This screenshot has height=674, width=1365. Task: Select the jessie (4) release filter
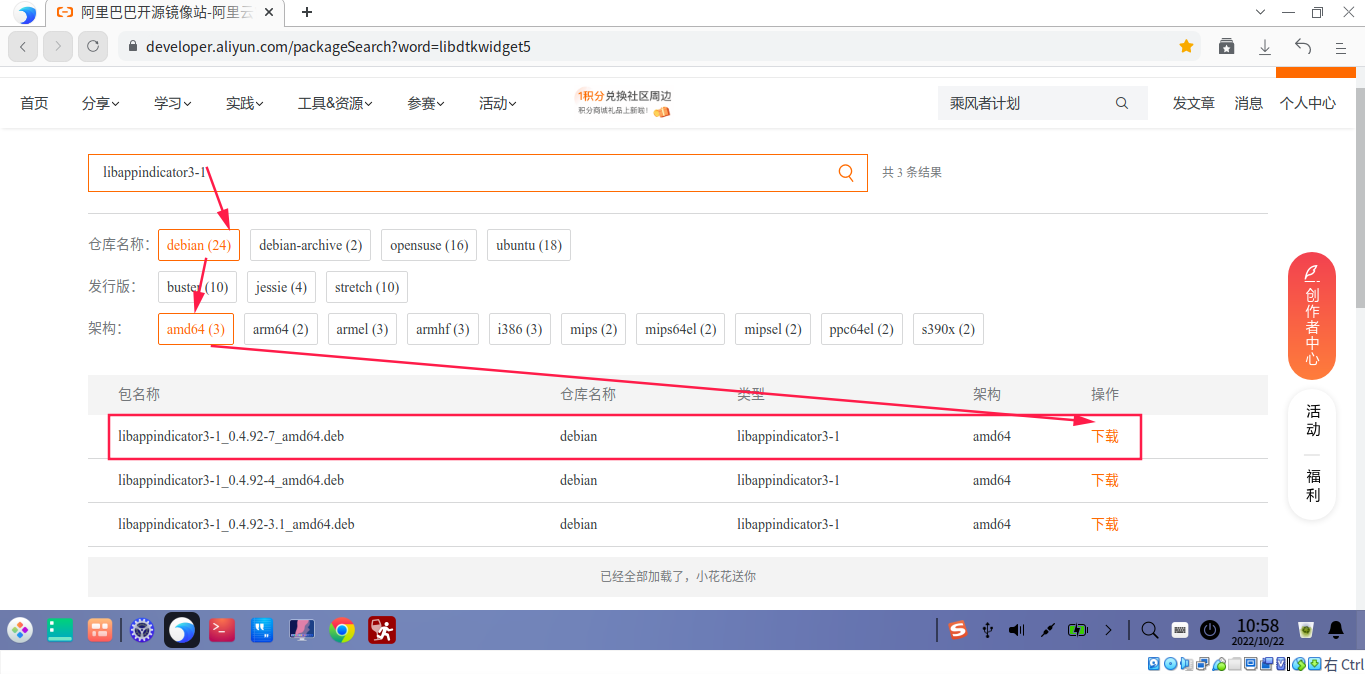(281, 287)
